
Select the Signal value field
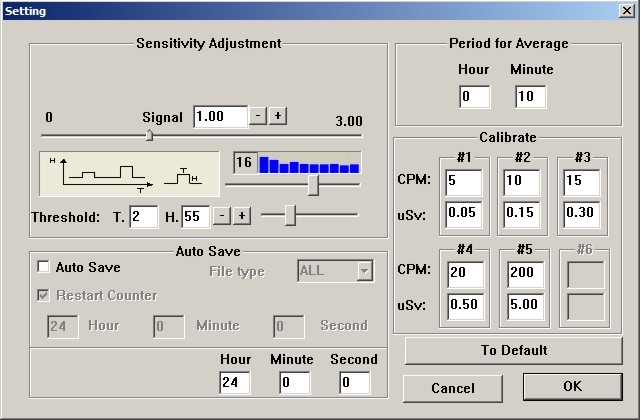219,117
